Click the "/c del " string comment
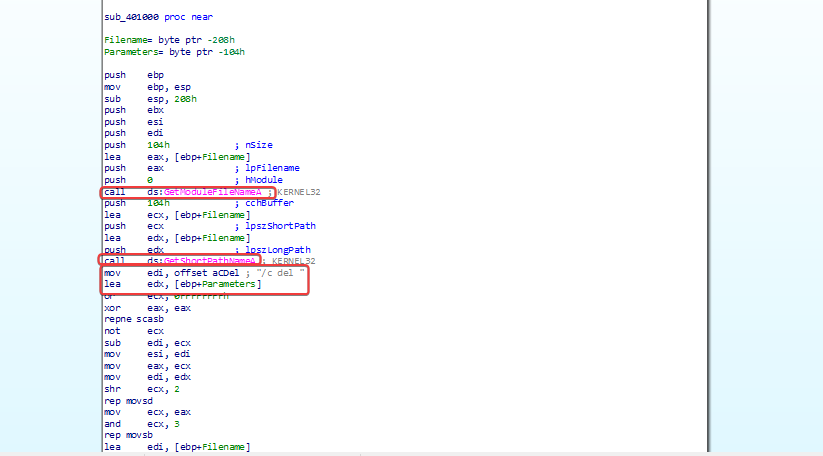 [280, 273]
